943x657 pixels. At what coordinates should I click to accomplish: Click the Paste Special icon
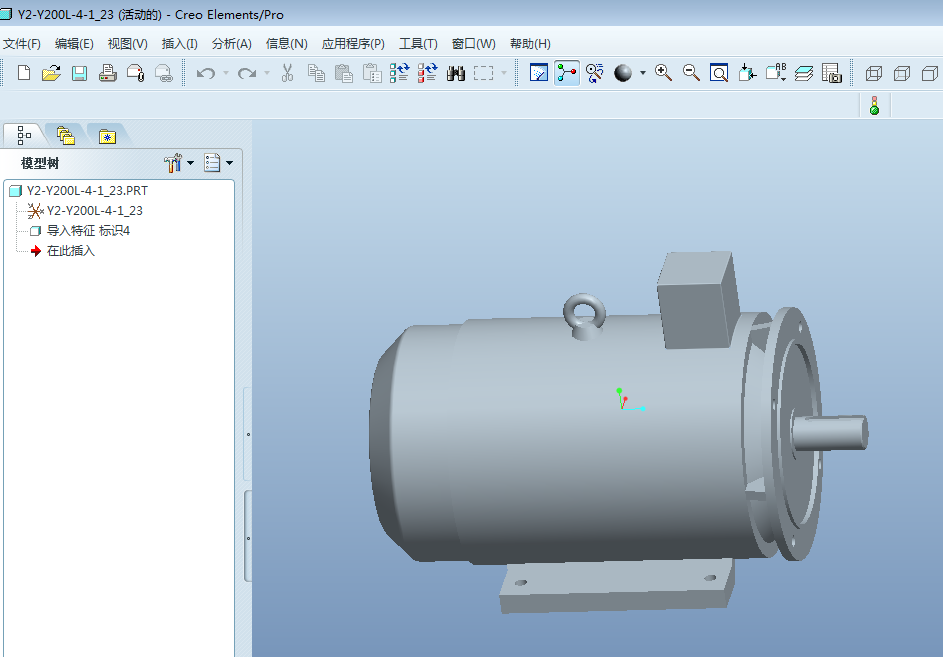pos(372,73)
